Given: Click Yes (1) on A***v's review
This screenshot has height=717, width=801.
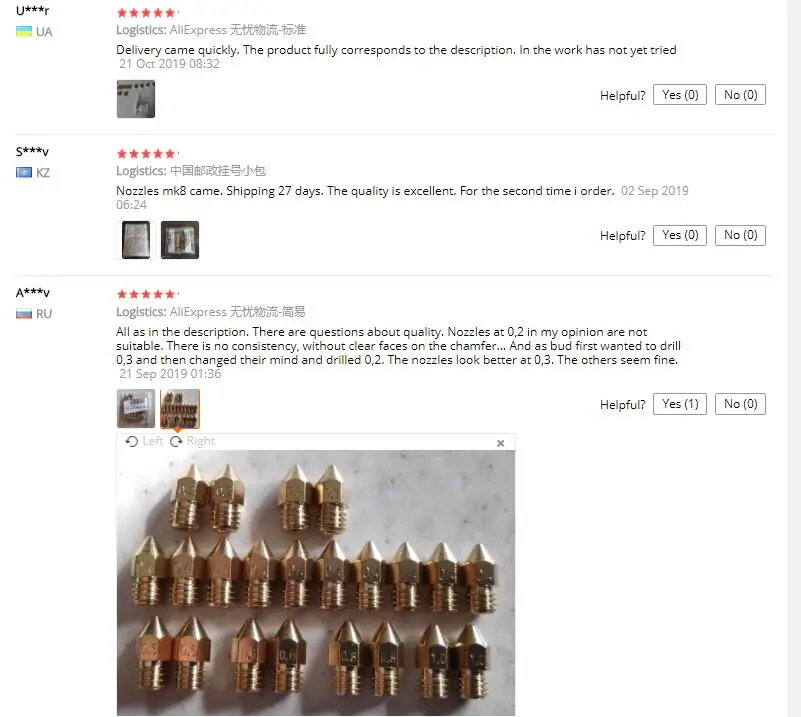Looking at the screenshot, I should click(680, 404).
